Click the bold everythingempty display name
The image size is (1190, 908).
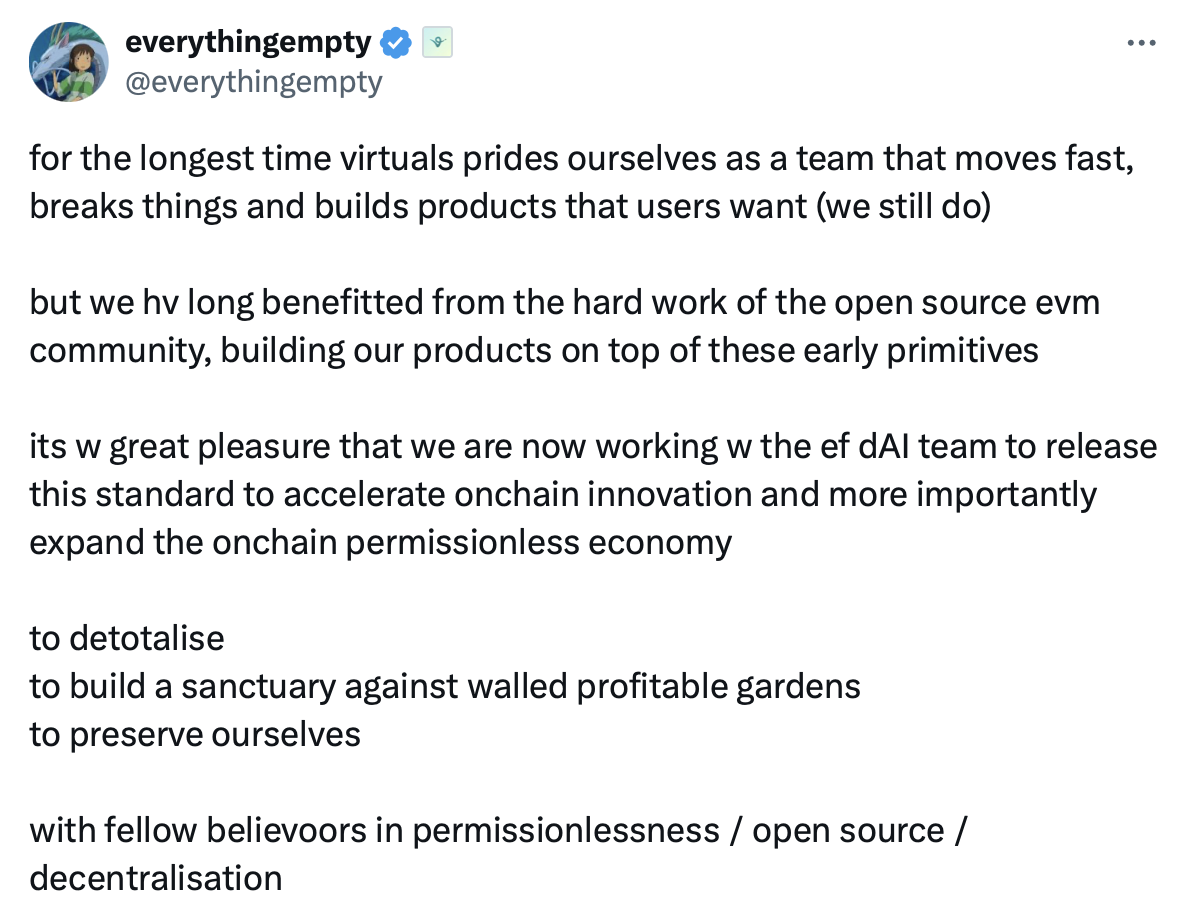(248, 43)
